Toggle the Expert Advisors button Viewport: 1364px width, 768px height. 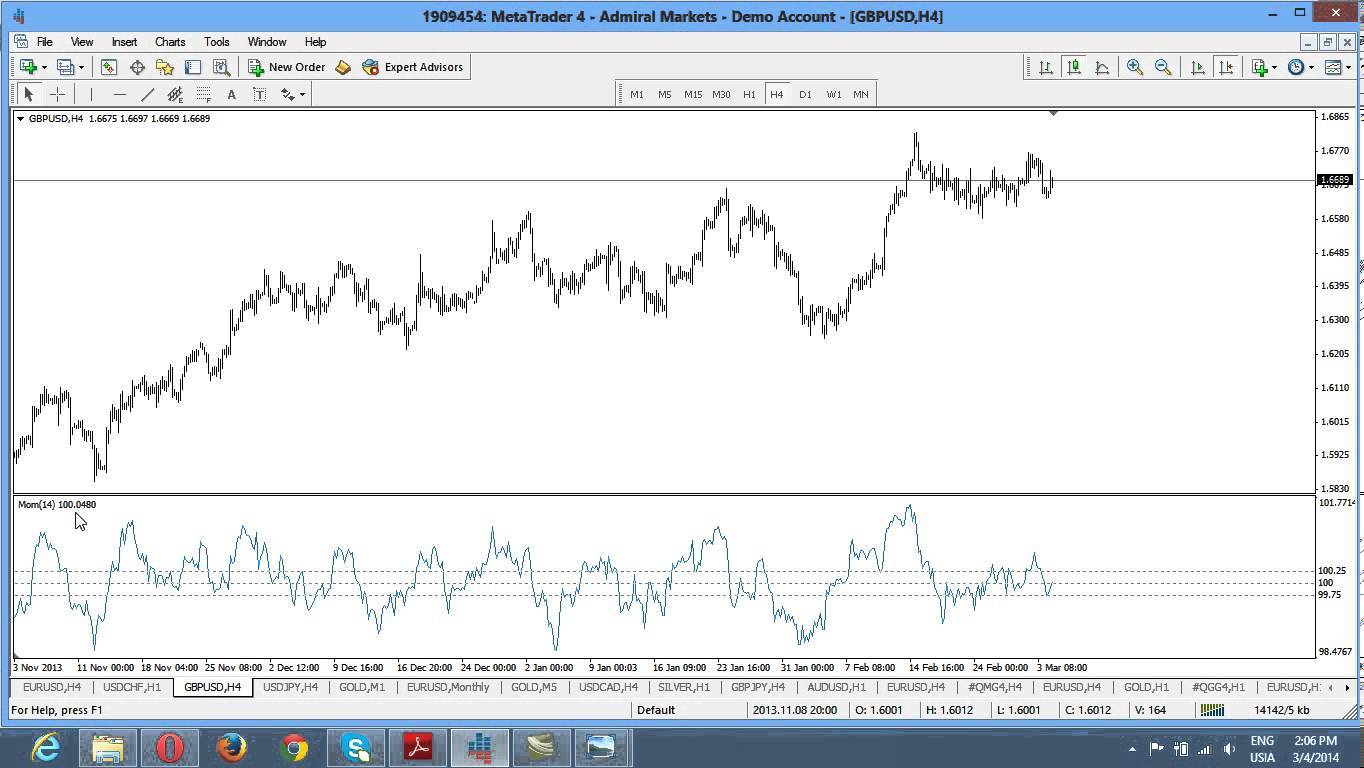pos(413,67)
